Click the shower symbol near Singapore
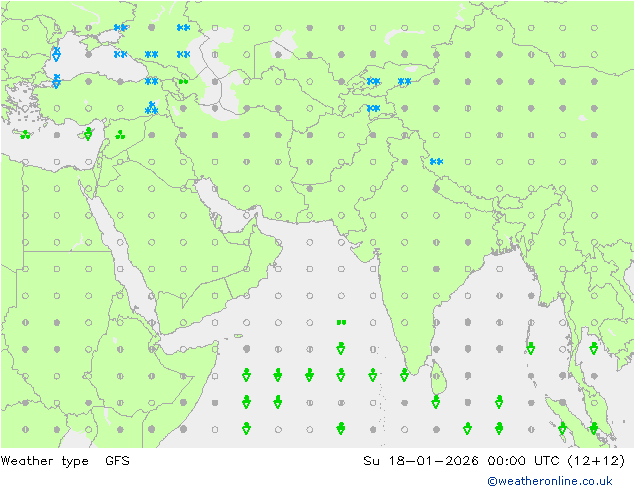 tap(594, 429)
